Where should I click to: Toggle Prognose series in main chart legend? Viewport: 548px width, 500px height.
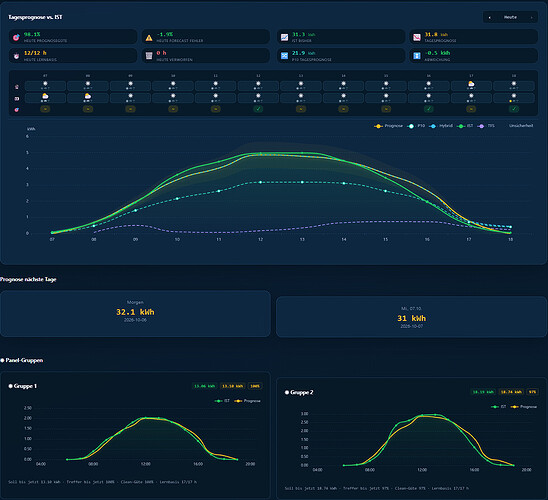[388, 126]
